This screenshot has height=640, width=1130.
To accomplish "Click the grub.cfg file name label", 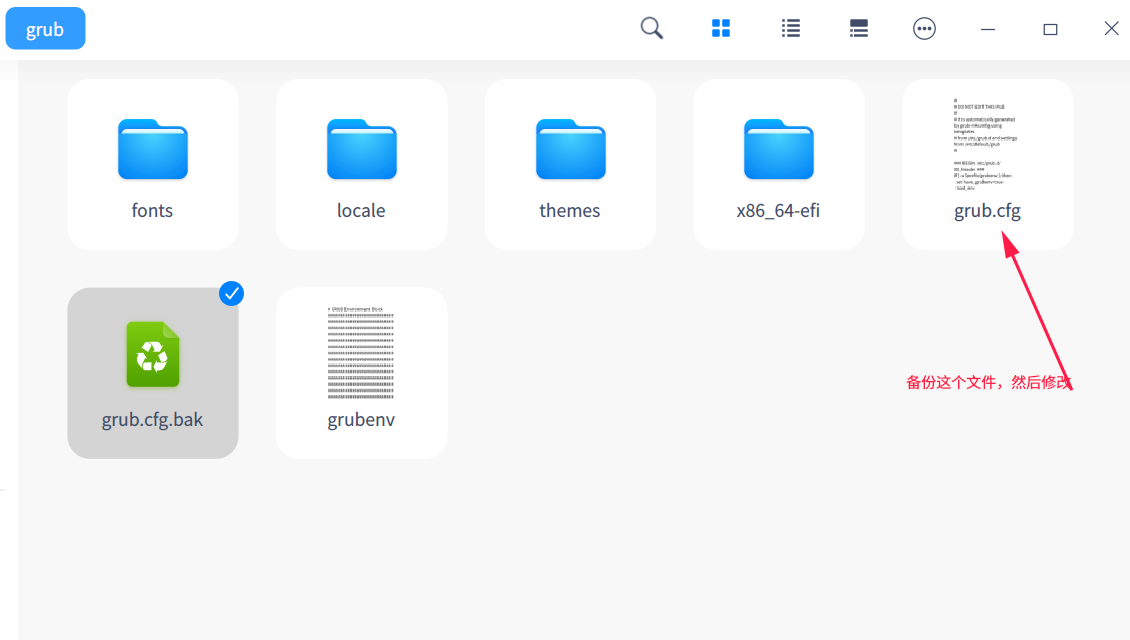I will click(x=987, y=211).
